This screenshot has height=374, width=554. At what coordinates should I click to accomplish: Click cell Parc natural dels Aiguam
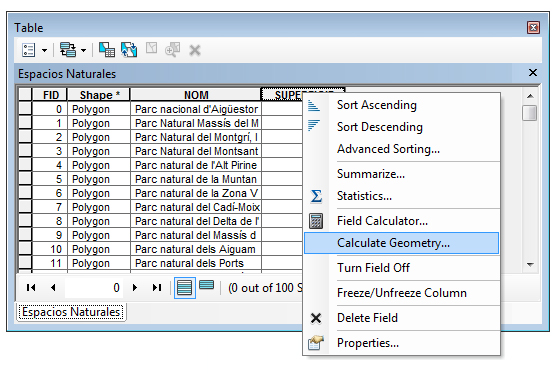[x=196, y=249]
